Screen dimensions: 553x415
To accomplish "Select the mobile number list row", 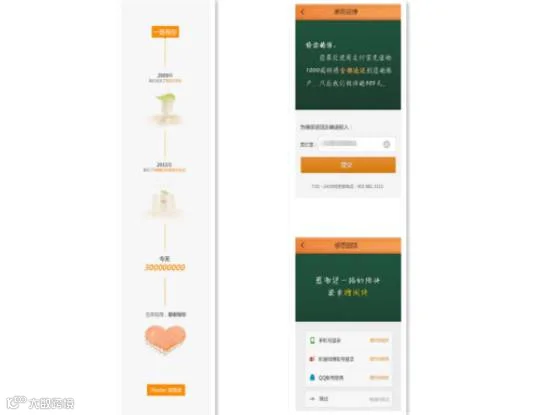I will [x=348, y=340].
